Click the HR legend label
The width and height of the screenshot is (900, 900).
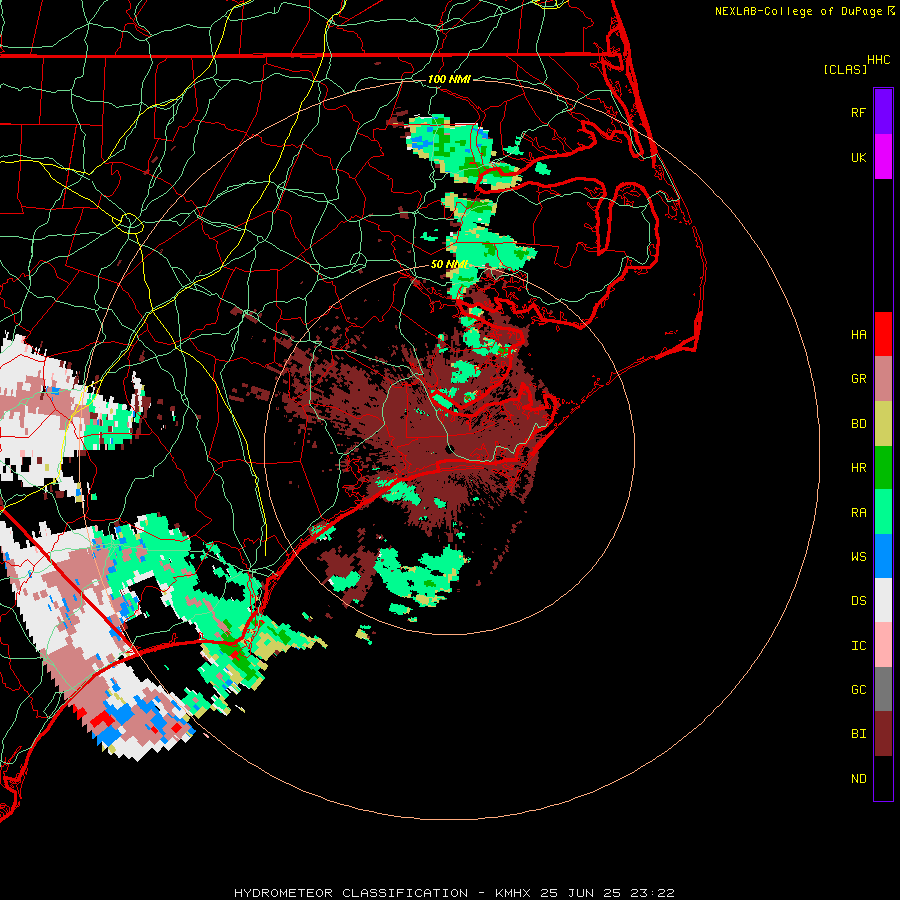click(x=858, y=468)
